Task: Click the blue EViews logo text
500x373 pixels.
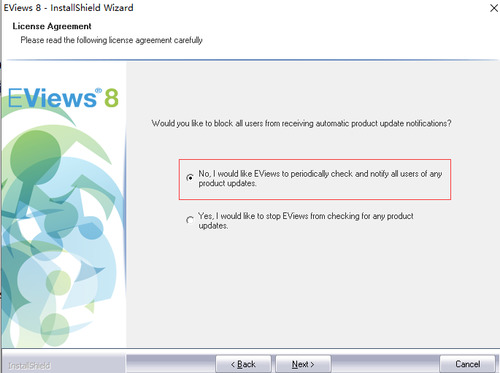Action: coord(52,98)
